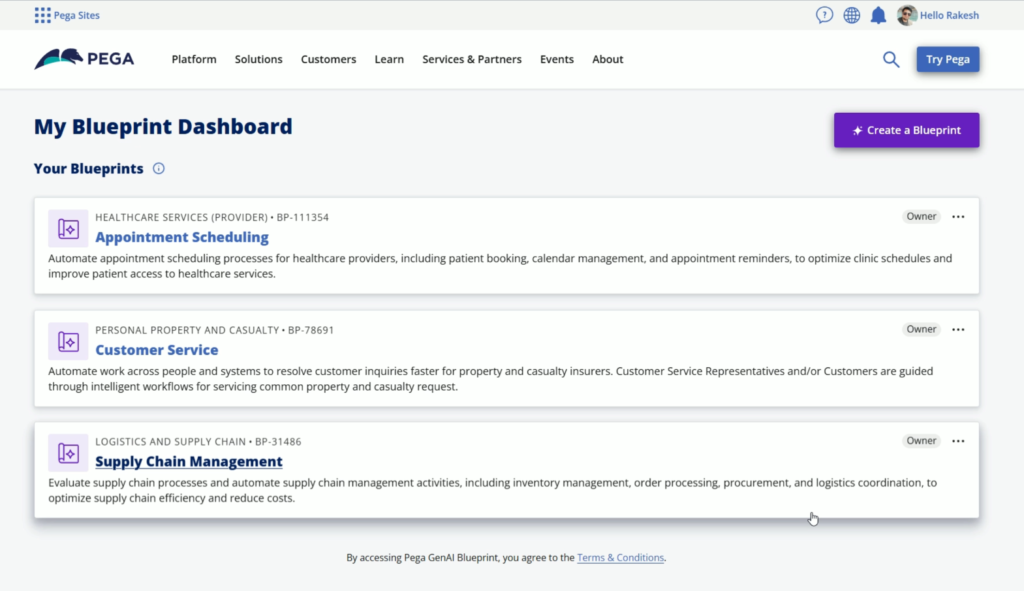Click the Try Pega button
Image resolution: width=1024 pixels, height=591 pixels.
(x=948, y=59)
